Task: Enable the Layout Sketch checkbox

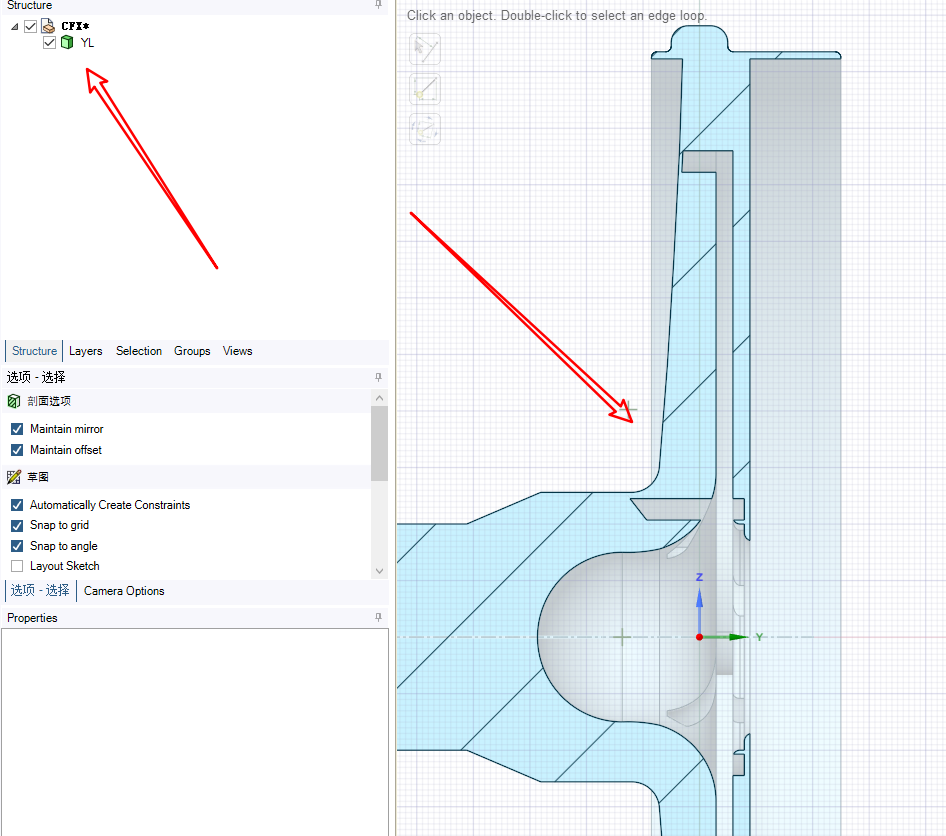Action: (17, 566)
